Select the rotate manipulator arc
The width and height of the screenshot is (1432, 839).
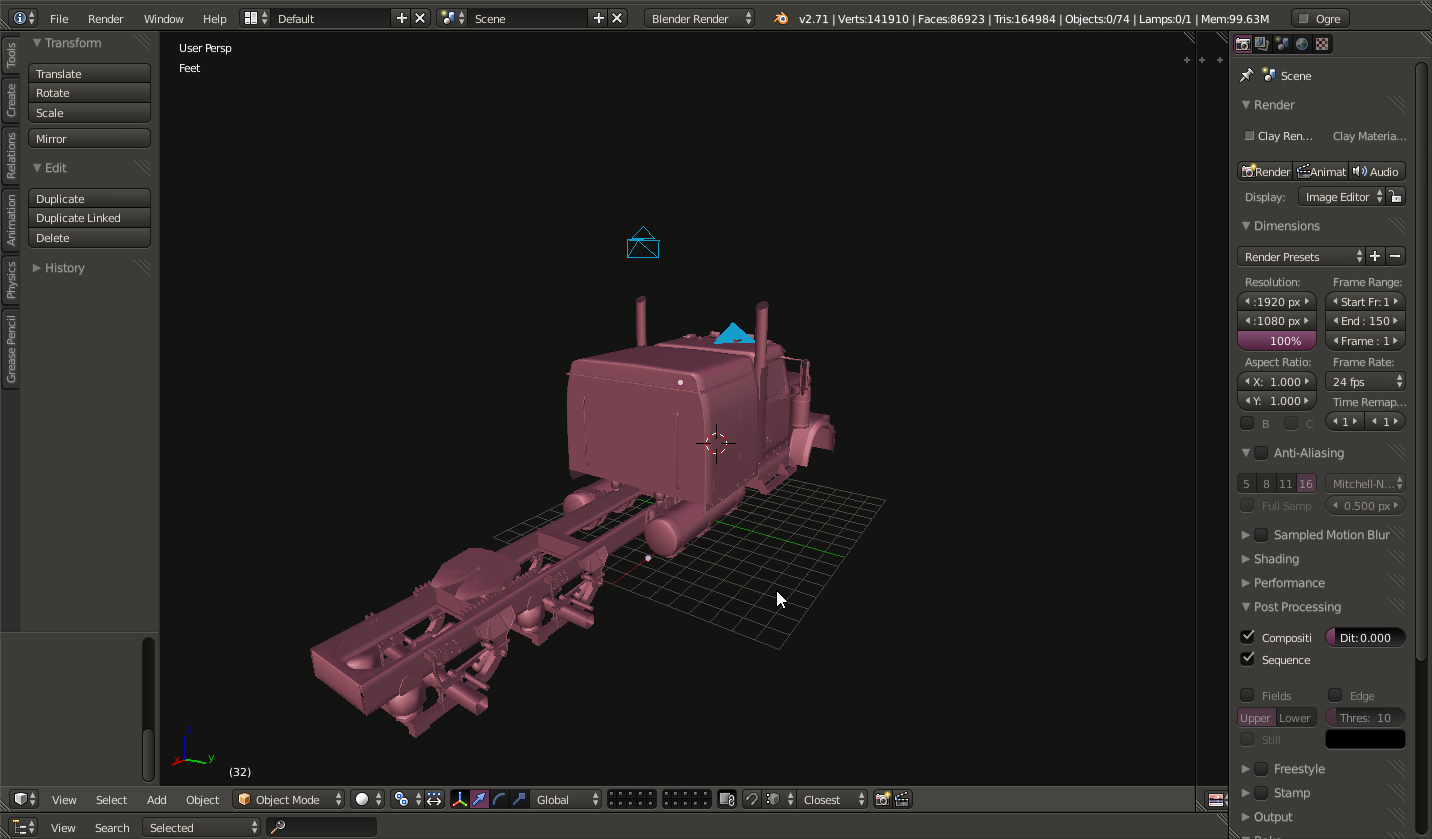click(499, 799)
